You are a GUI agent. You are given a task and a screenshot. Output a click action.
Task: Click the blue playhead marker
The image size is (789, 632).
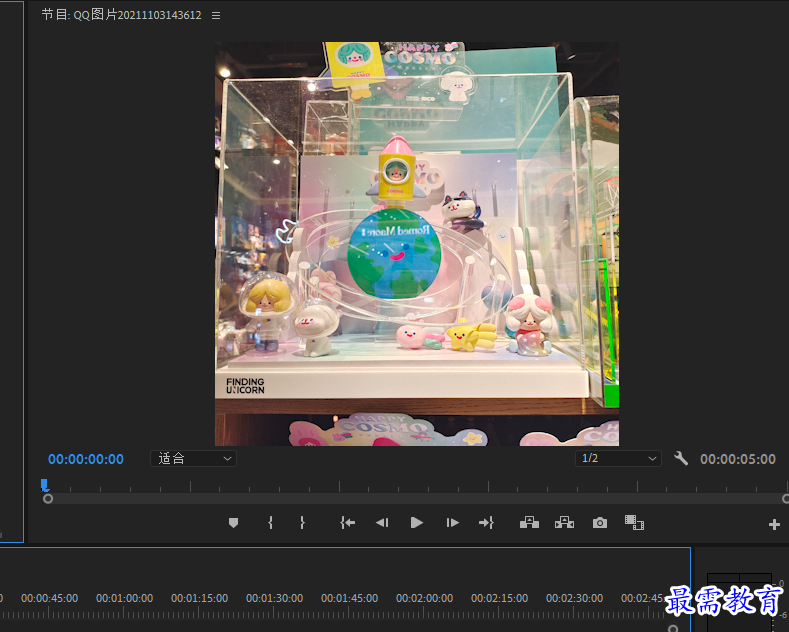[x=45, y=485]
